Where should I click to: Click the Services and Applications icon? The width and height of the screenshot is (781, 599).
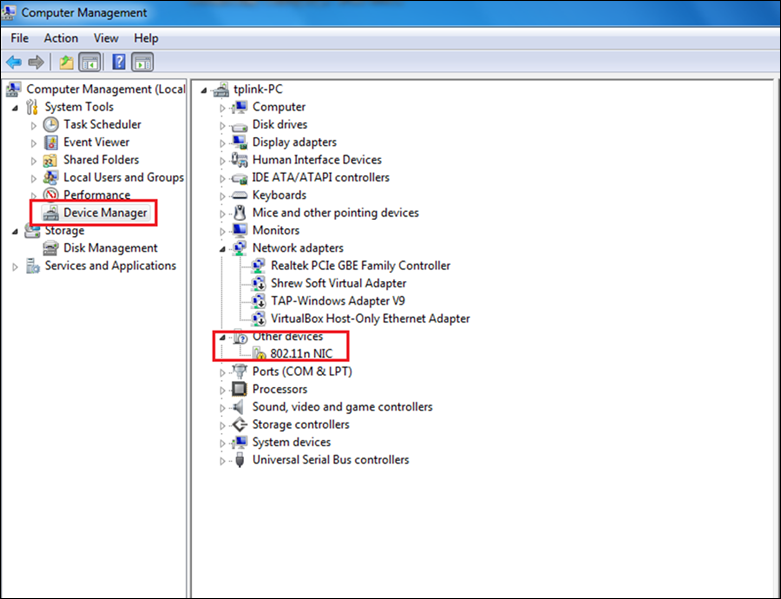pyautogui.click(x=33, y=266)
